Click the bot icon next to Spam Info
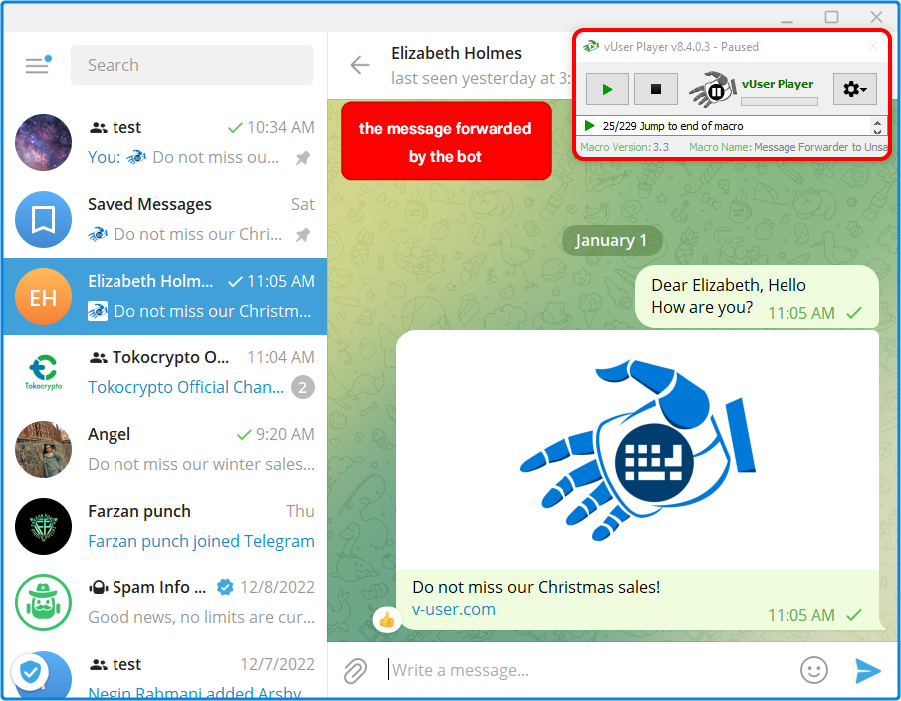This screenshot has width=901, height=701. pyautogui.click(x=98, y=587)
